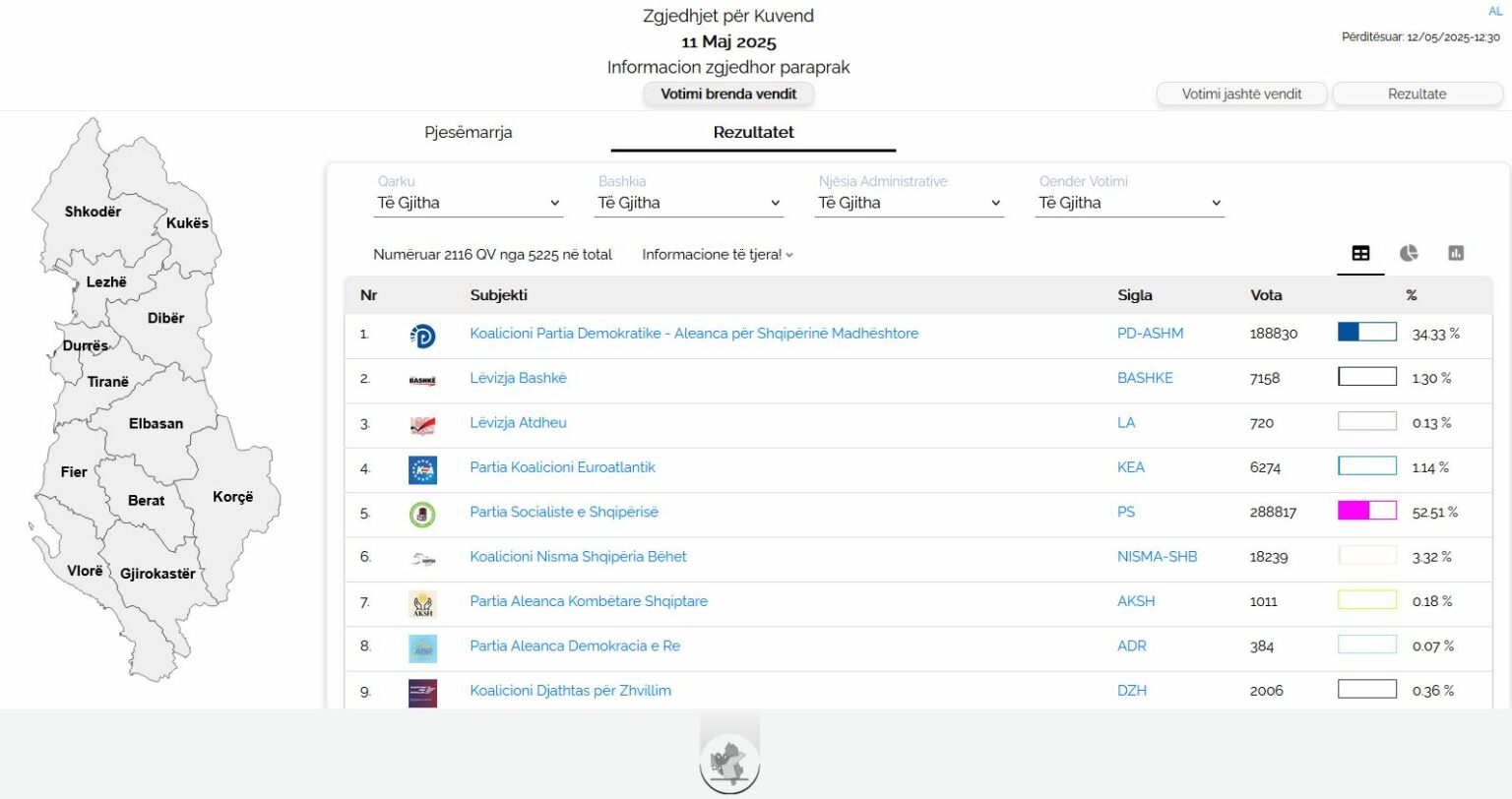Select the Rezultatet tab
The width and height of the screenshot is (1512, 799).
(x=753, y=133)
